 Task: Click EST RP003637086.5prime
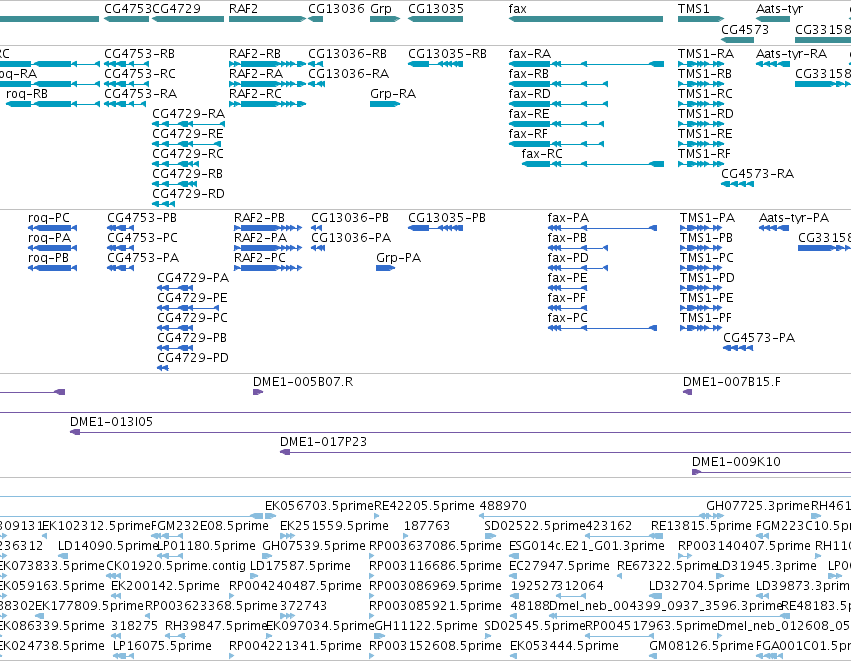coord(435,545)
